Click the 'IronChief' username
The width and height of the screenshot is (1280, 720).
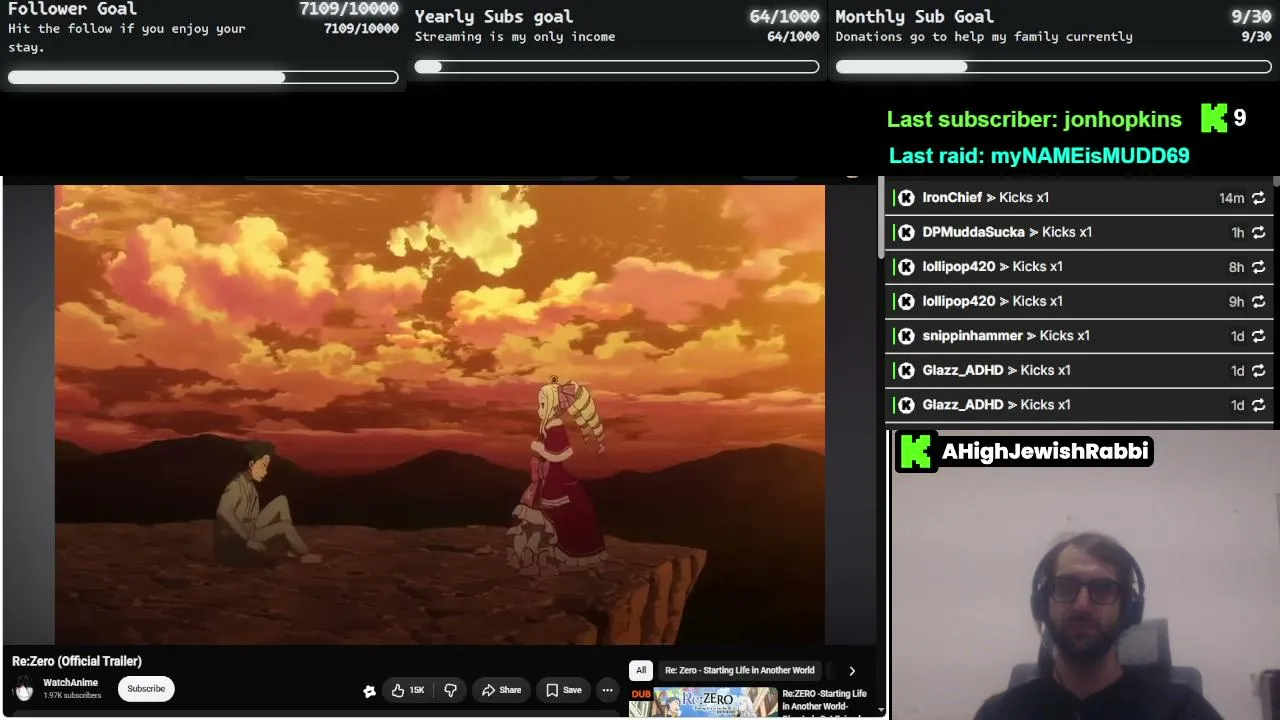tap(952, 198)
